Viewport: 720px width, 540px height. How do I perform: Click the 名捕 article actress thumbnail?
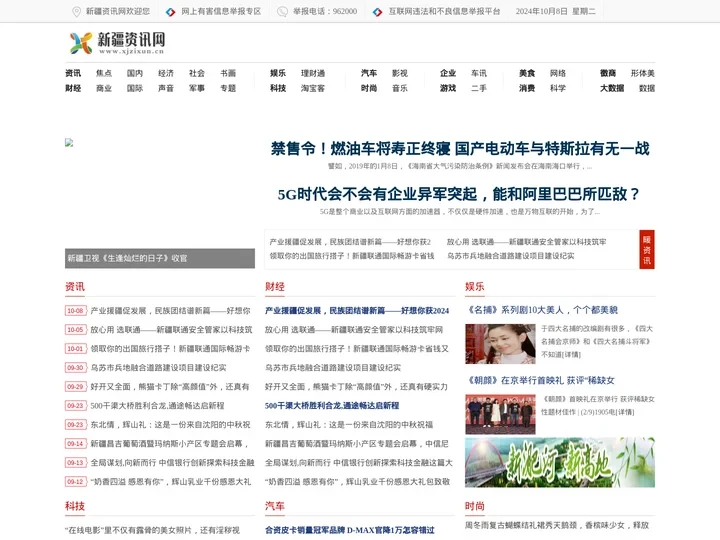coord(500,344)
